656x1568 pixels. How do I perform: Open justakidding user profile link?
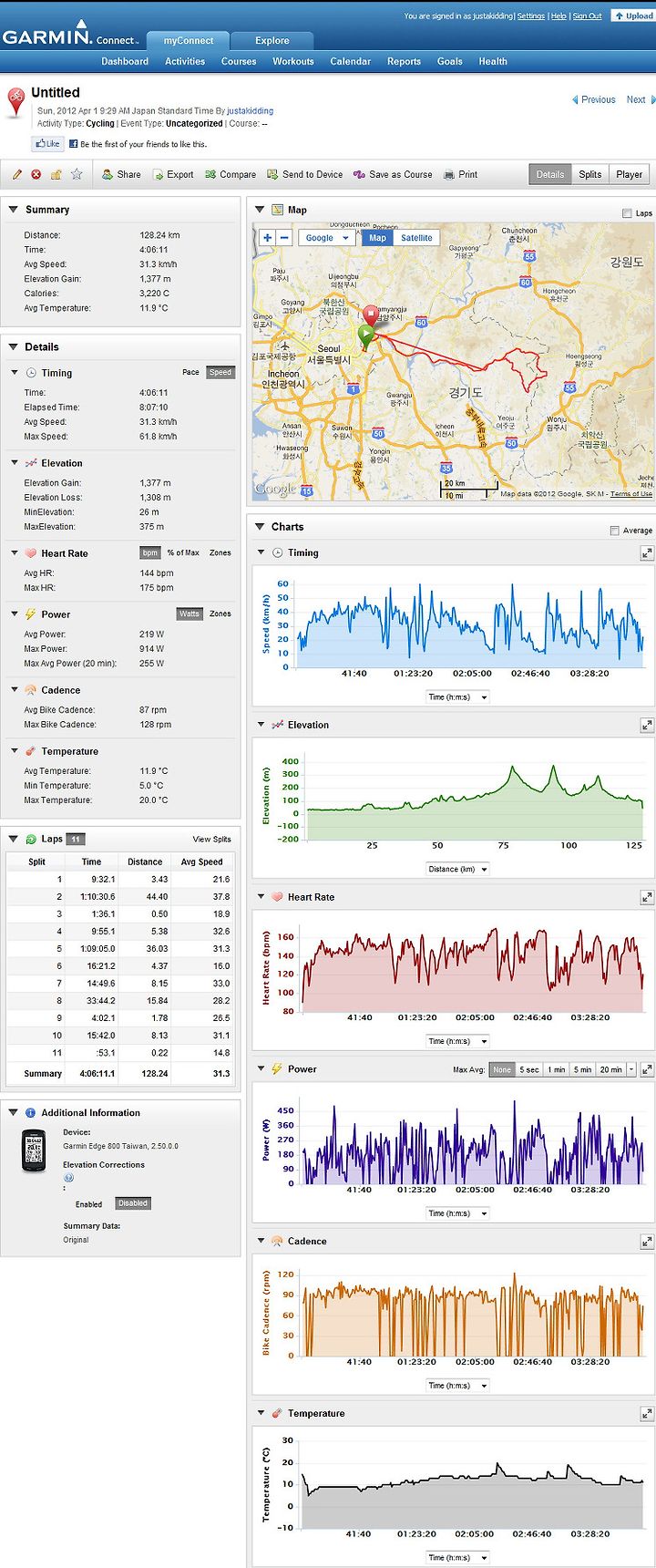point(251,111)
